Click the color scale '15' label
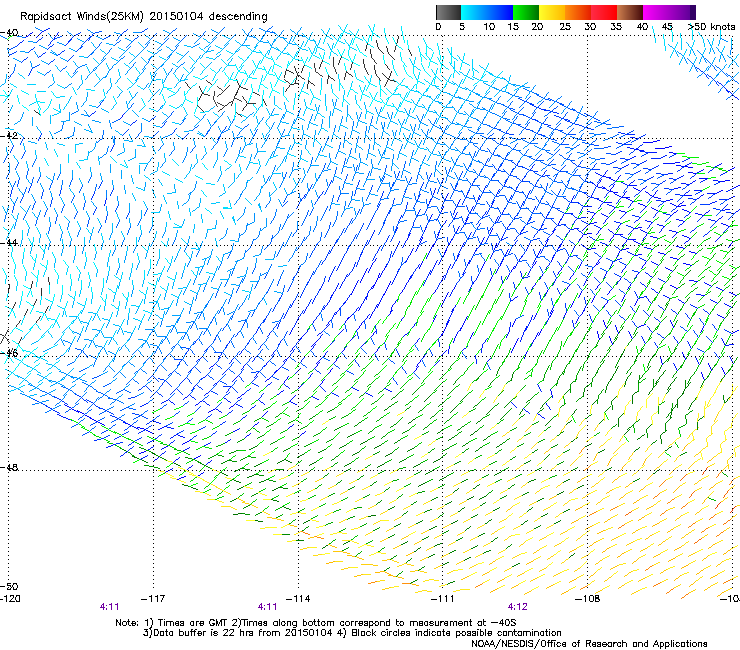This screenshot has width=740, height=650. pos(513,27)
